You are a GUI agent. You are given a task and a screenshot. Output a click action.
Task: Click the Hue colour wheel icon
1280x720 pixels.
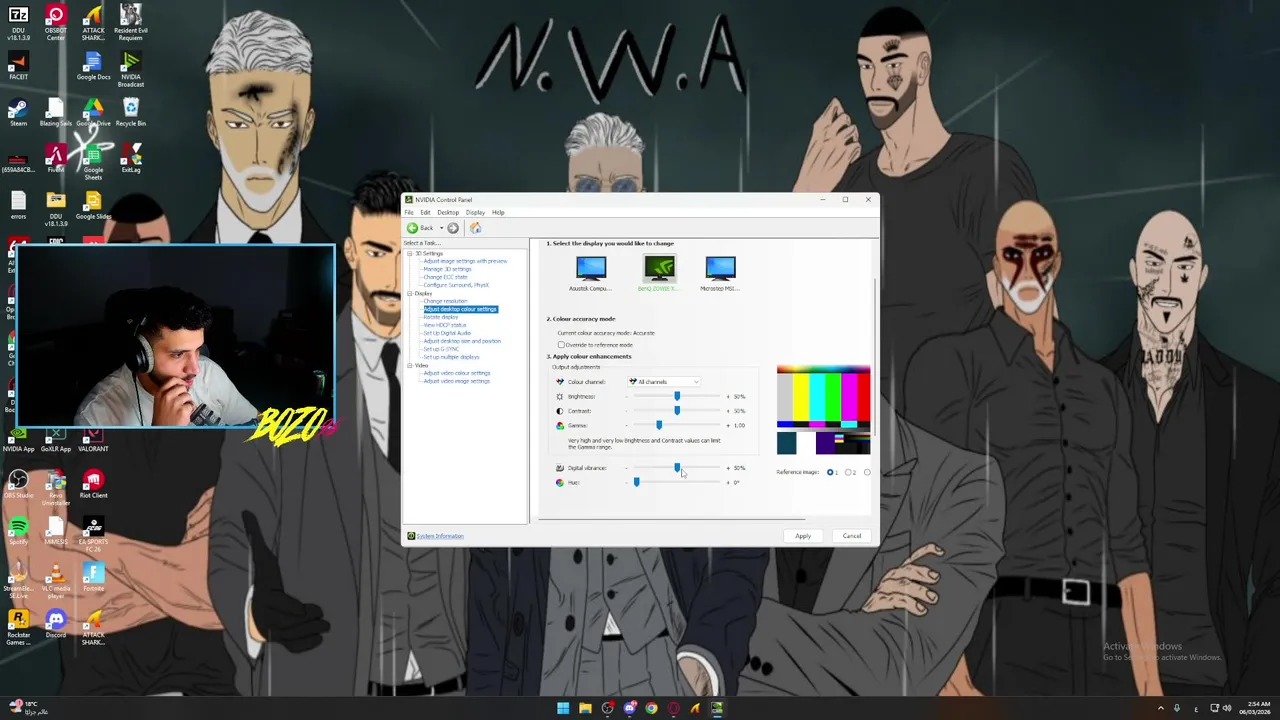point(560,482)
